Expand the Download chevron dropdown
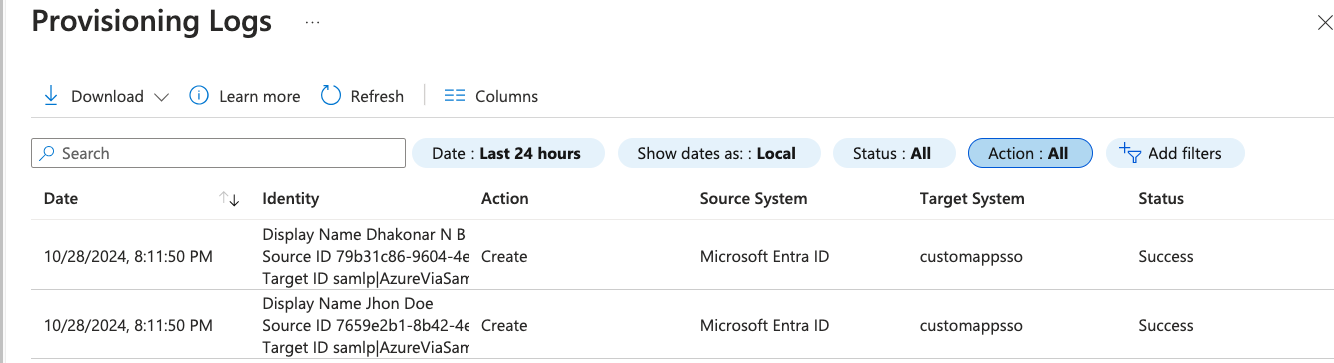The height and width of the screenshot is (363, 1334). 162,97
